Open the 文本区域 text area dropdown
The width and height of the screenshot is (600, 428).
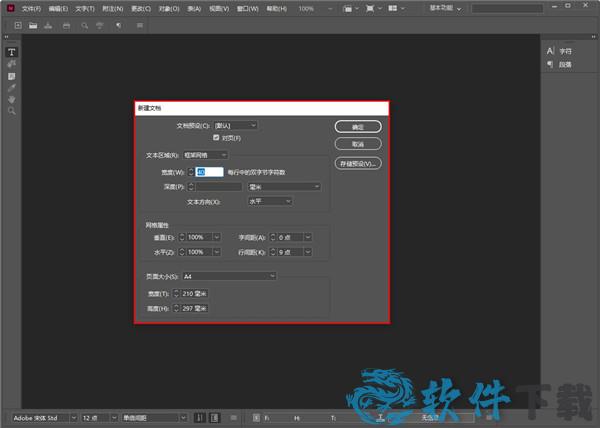(x=206, y=155)
